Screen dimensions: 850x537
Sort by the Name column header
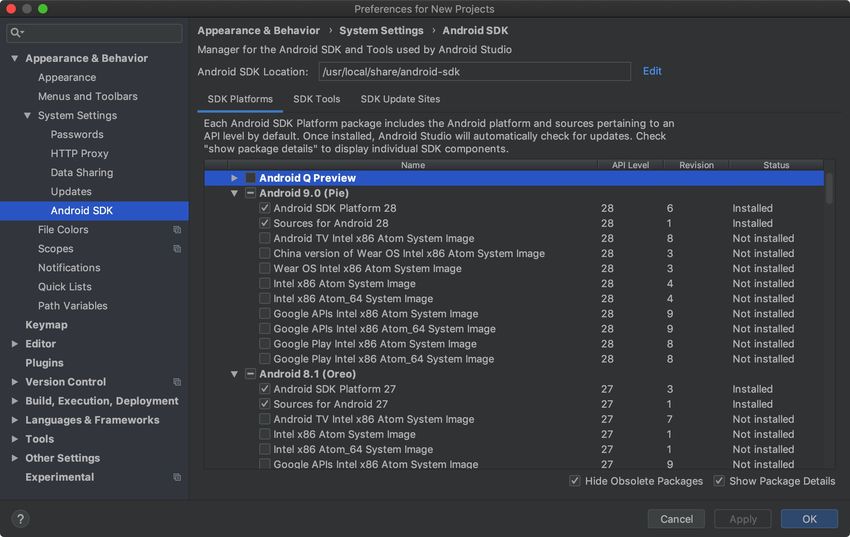413,165
